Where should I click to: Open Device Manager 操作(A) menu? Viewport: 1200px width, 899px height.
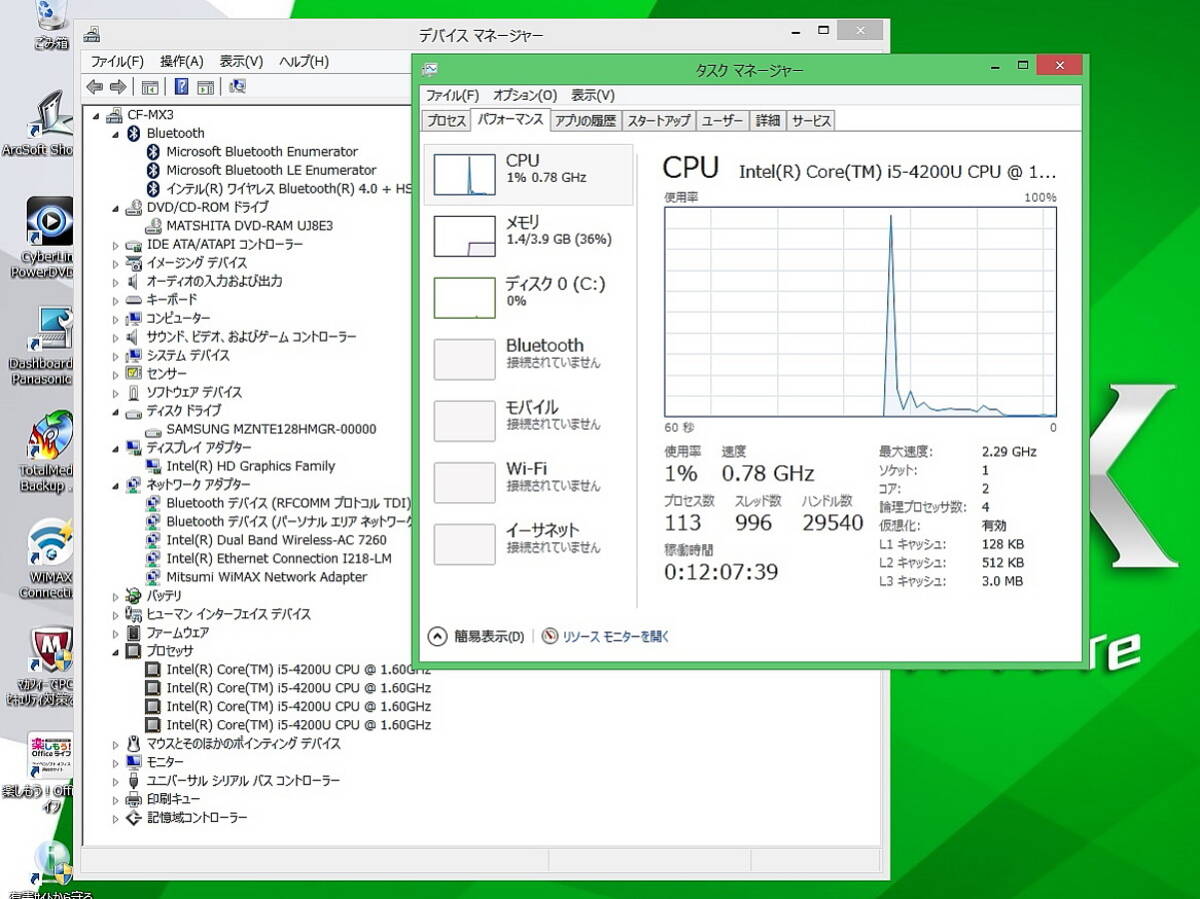[182, 62]
